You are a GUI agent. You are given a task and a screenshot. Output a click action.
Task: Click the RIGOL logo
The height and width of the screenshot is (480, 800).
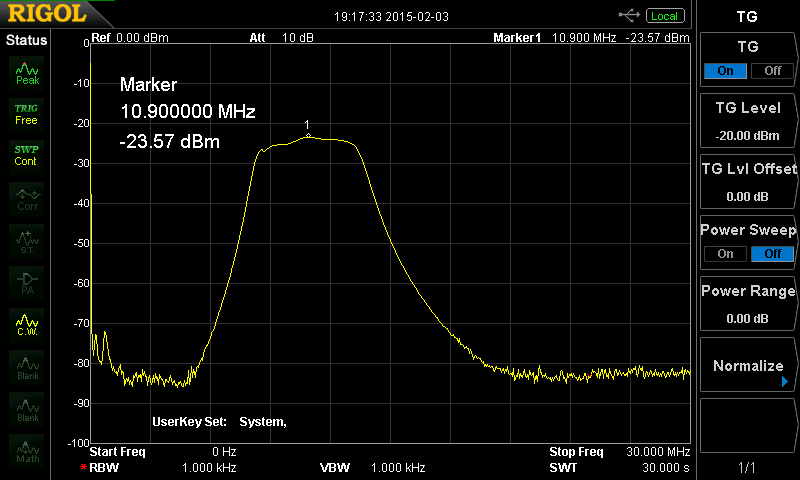tap(47, 13)
